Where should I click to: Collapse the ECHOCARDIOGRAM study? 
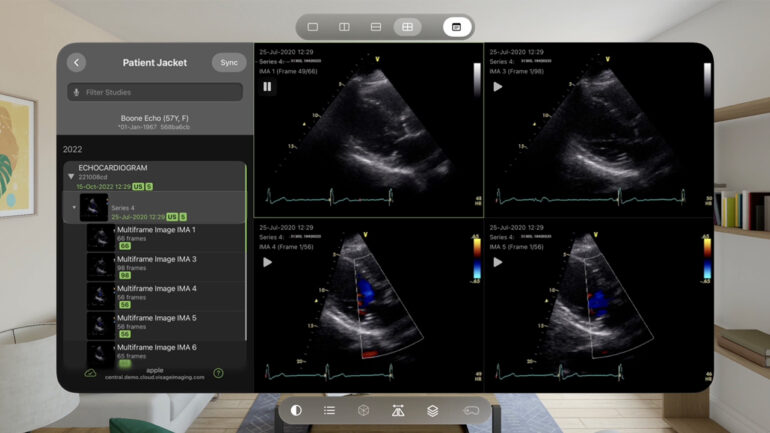point(70,177)
